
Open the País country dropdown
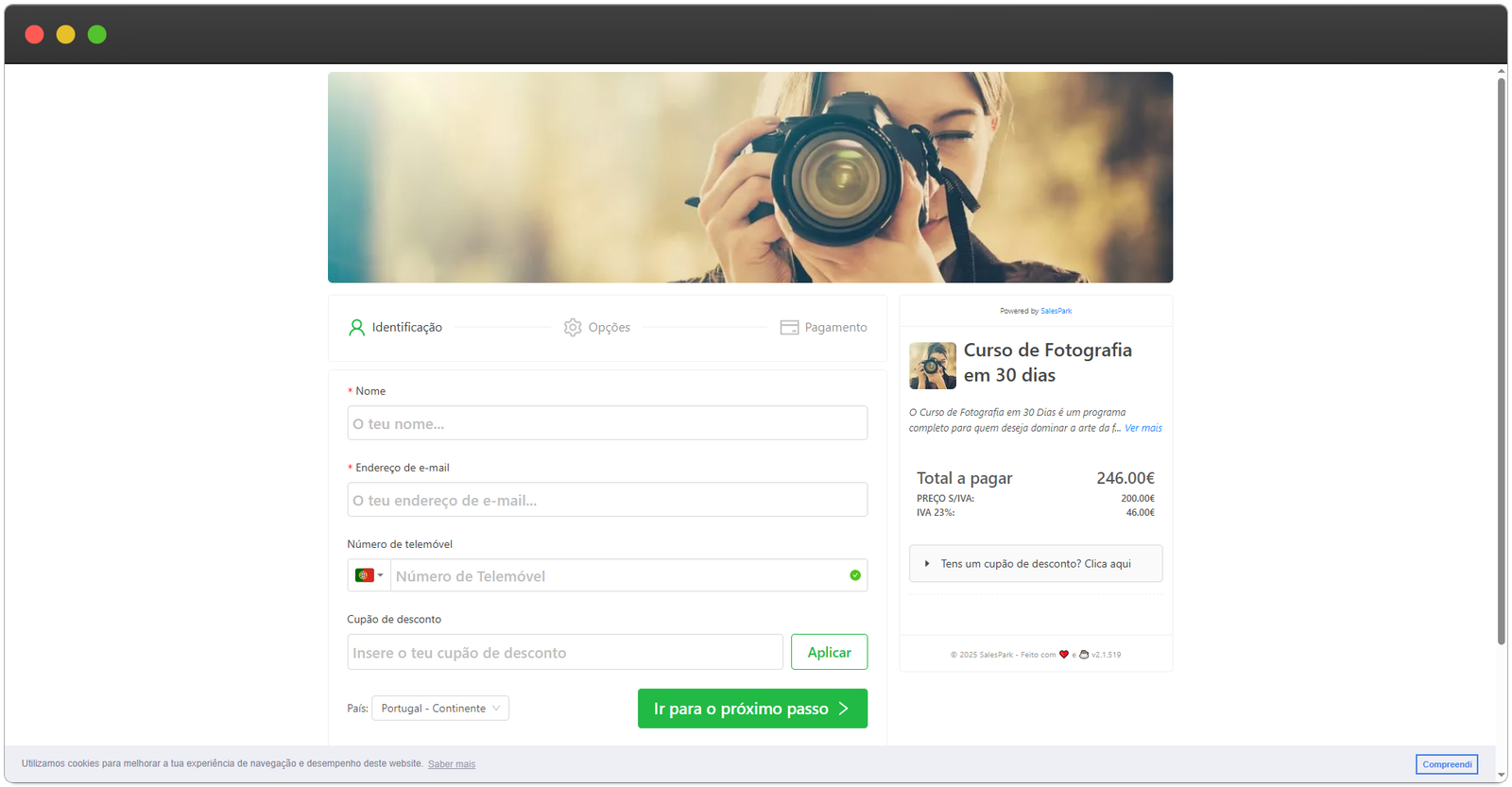[440, 709]
